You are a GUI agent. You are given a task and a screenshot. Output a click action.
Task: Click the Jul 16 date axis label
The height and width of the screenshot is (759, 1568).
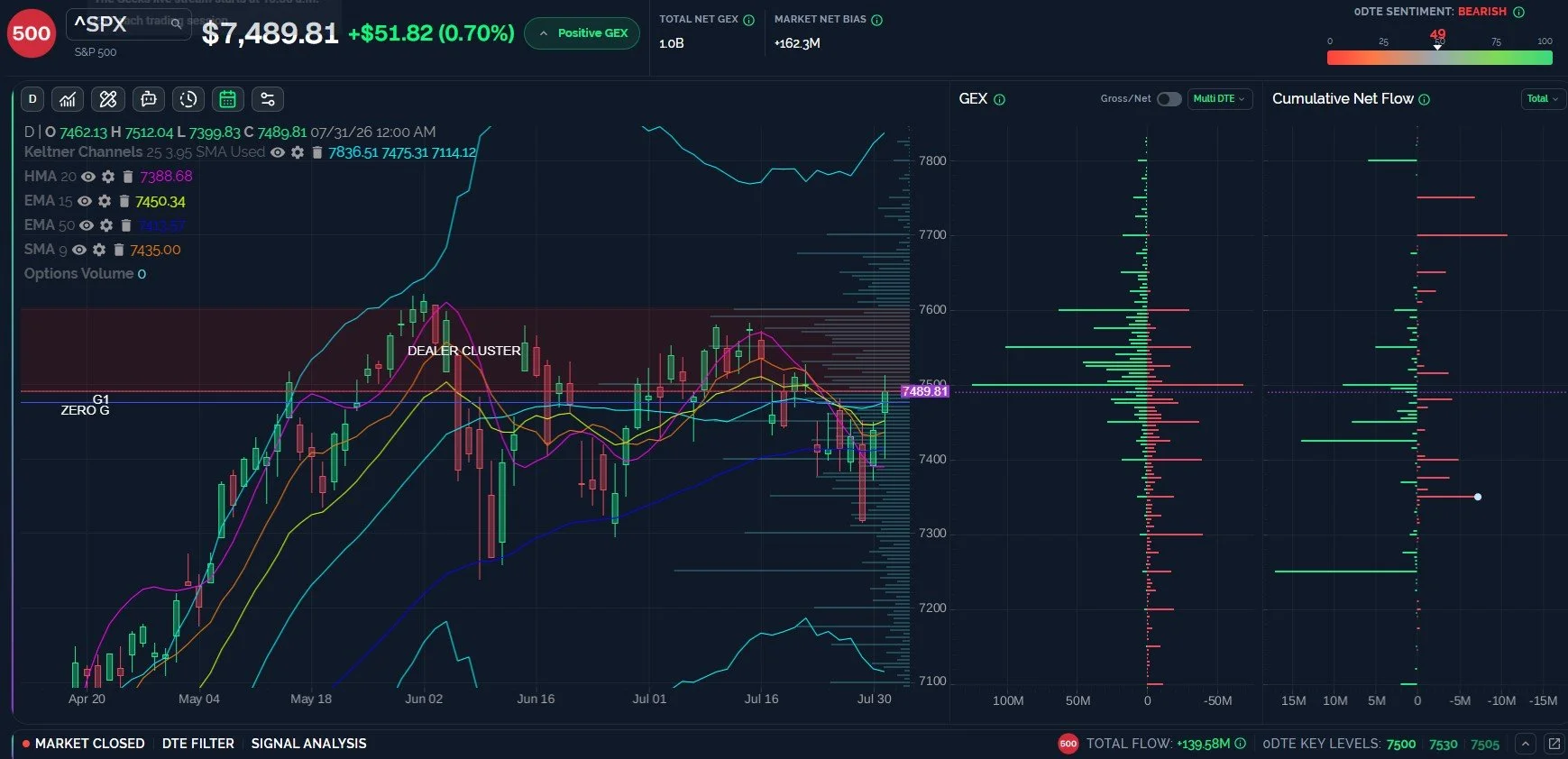coord(761,700)
